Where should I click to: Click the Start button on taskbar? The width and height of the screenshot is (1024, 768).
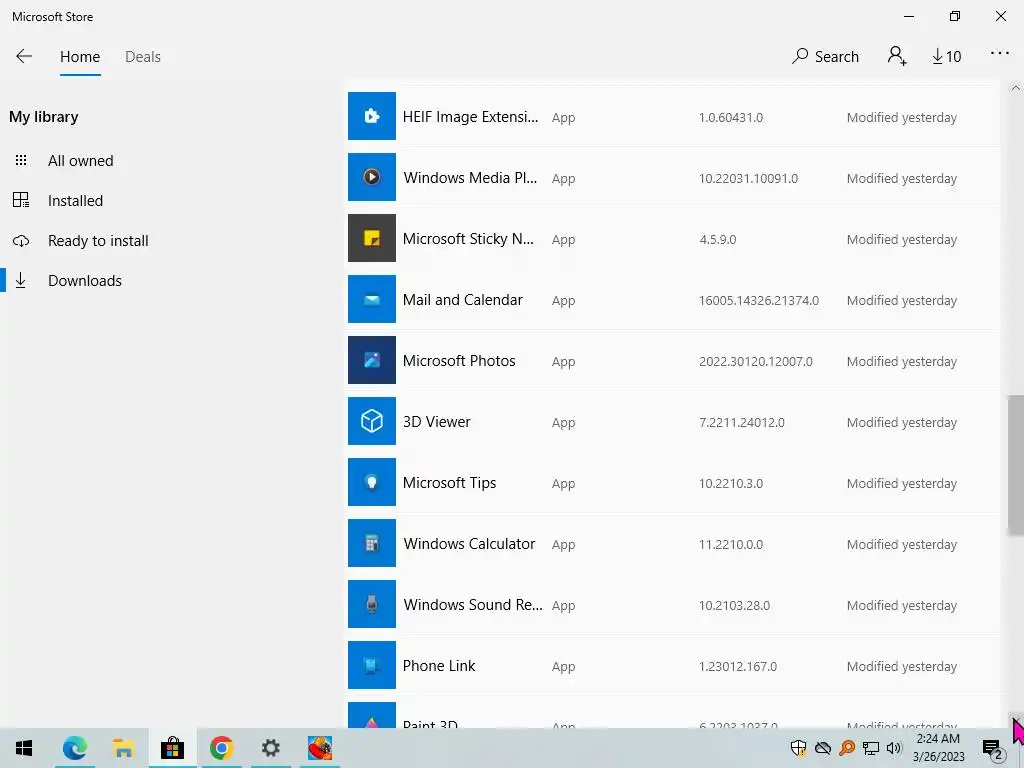coord(24,748)
